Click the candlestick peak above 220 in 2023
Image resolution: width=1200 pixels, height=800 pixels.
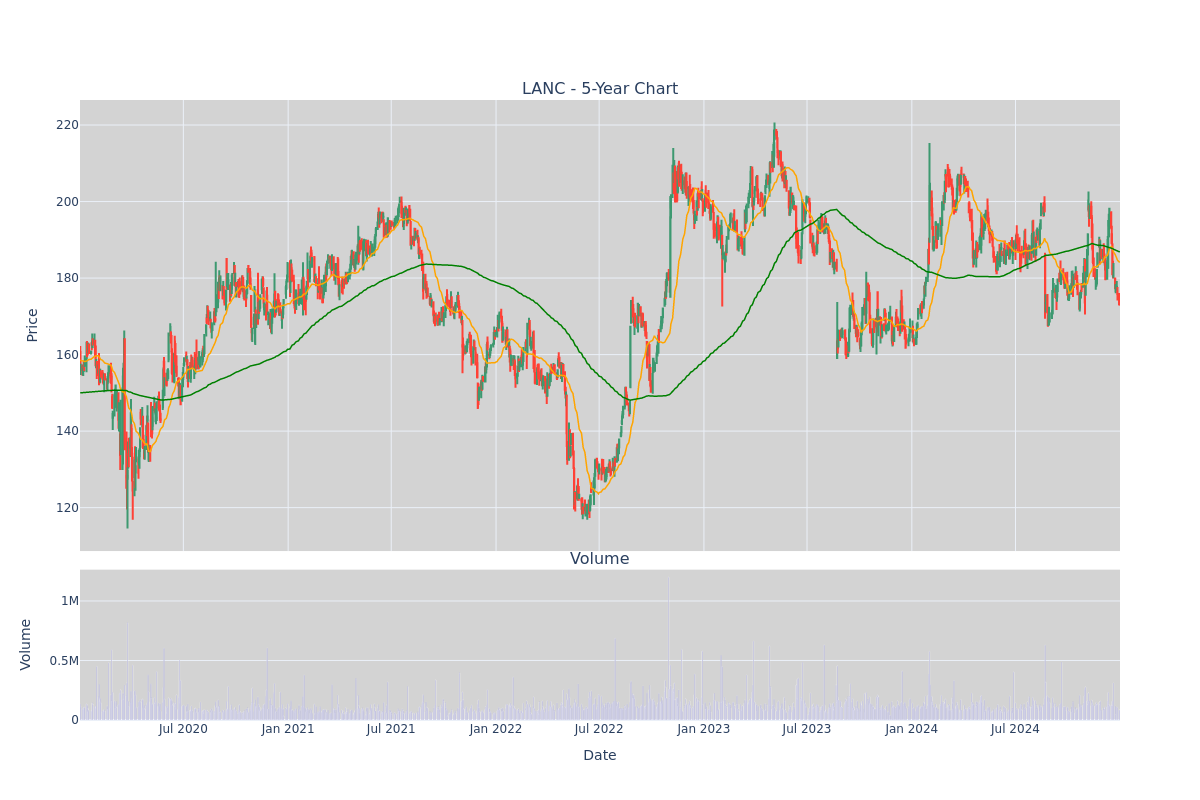774,135
